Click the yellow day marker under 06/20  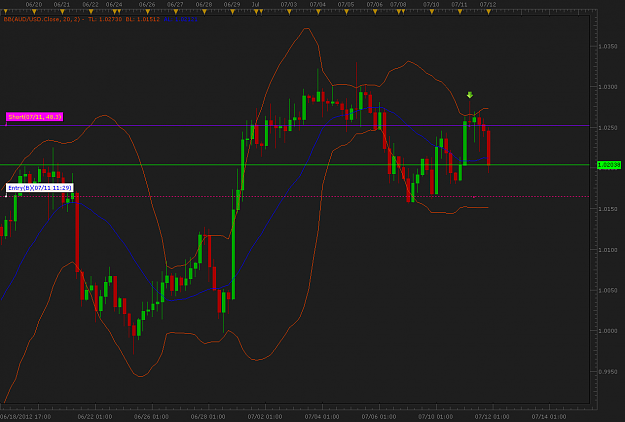point(34,12)
